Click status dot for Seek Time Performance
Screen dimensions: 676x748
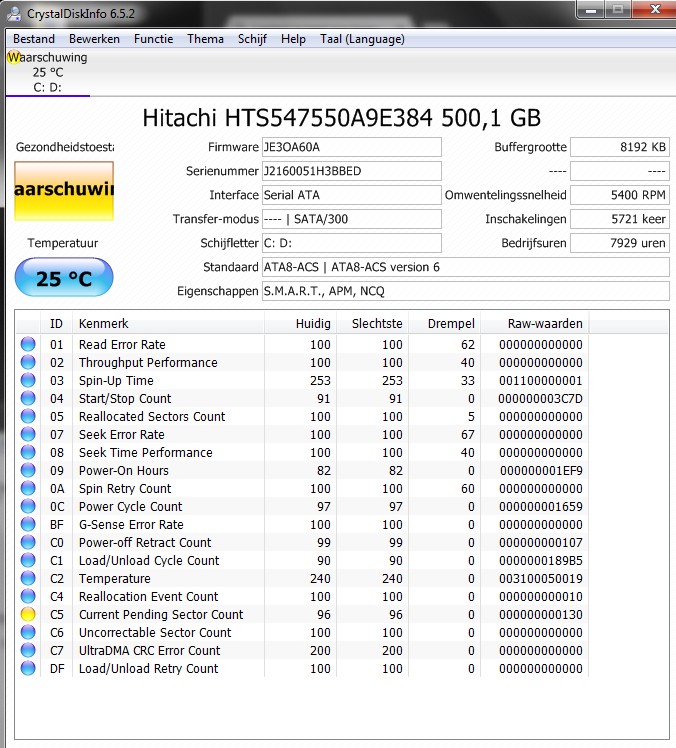tap(28, 452)
